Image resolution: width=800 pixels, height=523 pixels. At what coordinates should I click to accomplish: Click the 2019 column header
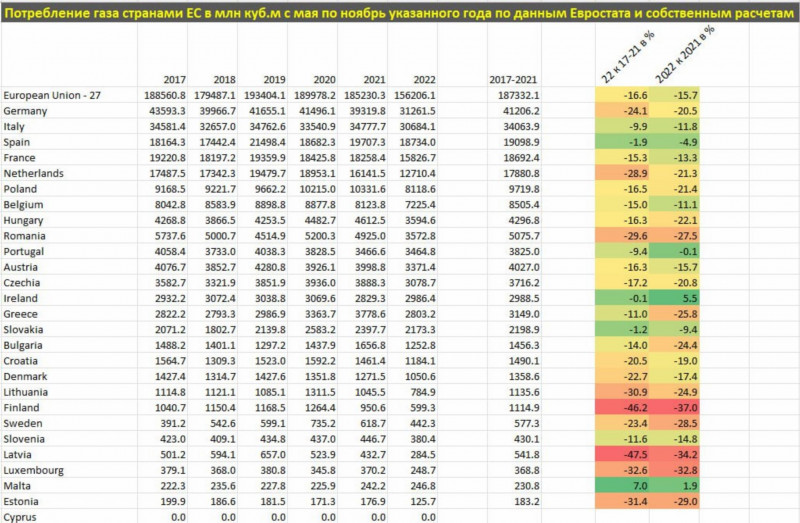[x=274, y=80]
